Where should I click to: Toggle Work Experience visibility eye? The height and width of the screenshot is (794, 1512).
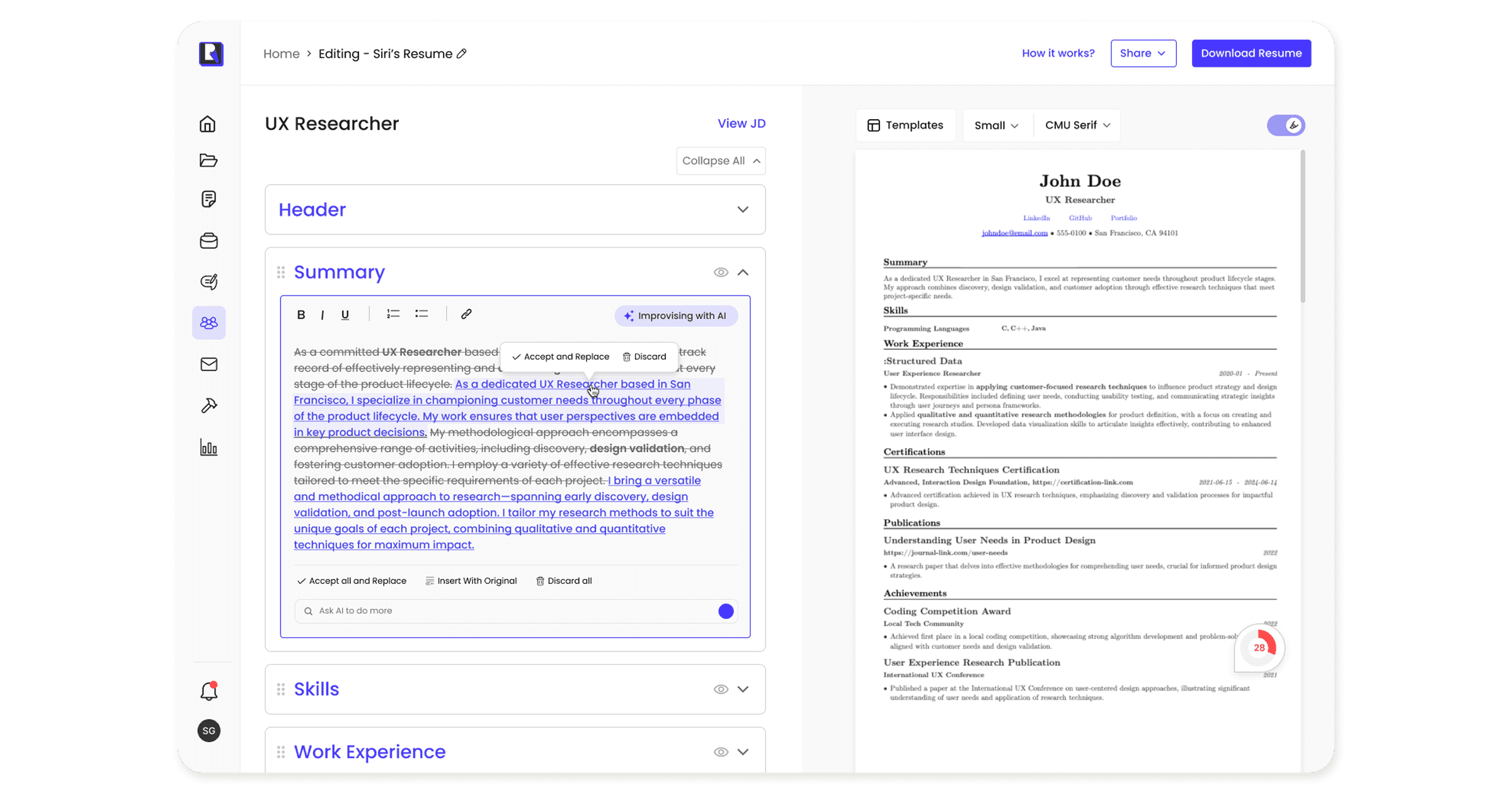coord(721,752)
